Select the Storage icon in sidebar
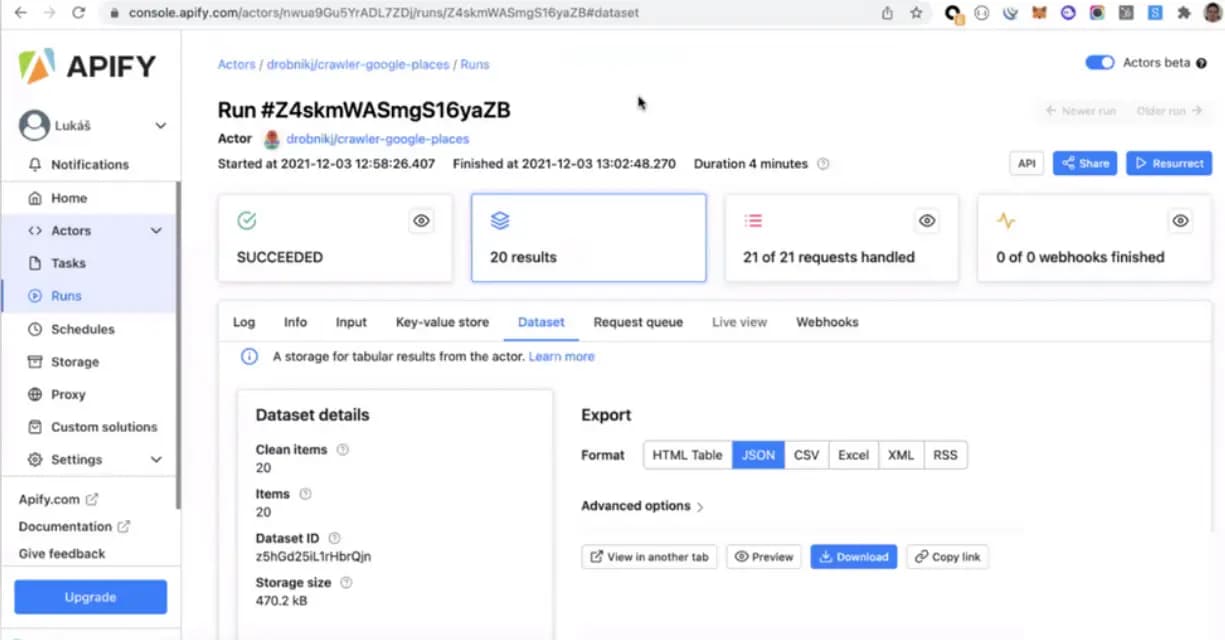This screenshot has height=640, width=1225. [34, 361]
